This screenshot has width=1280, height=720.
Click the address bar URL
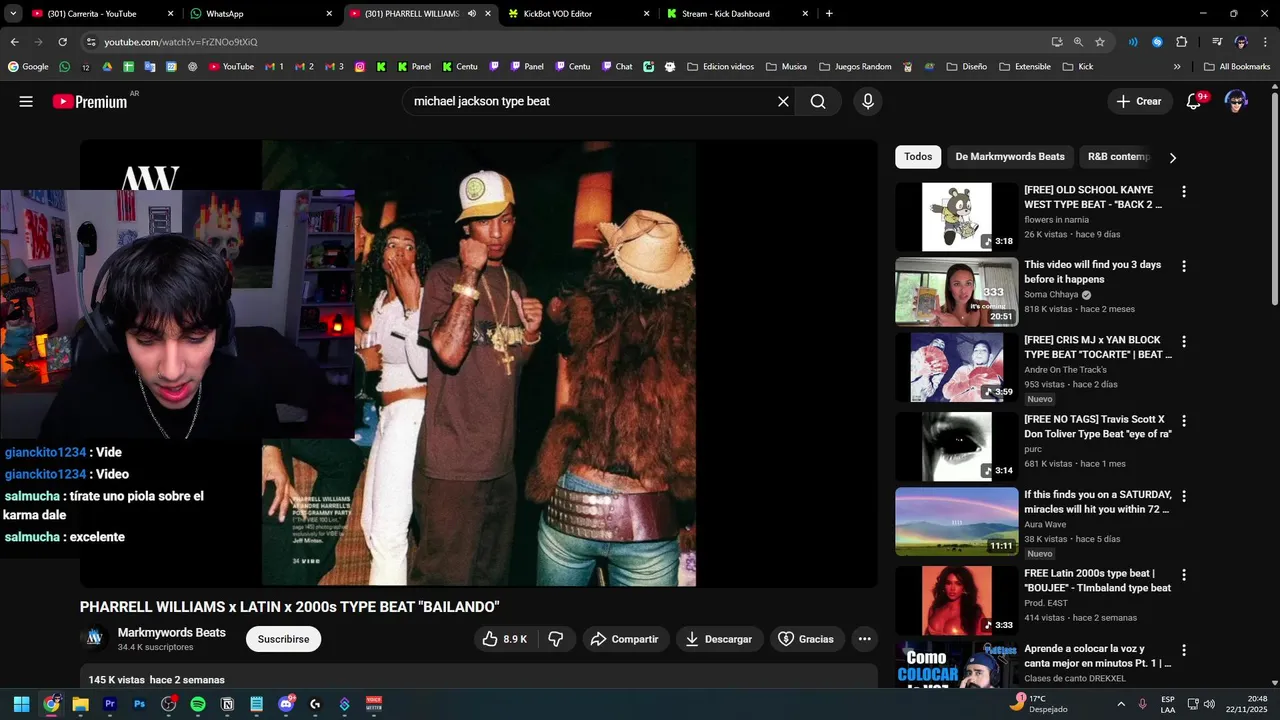(x=181, y=42)
